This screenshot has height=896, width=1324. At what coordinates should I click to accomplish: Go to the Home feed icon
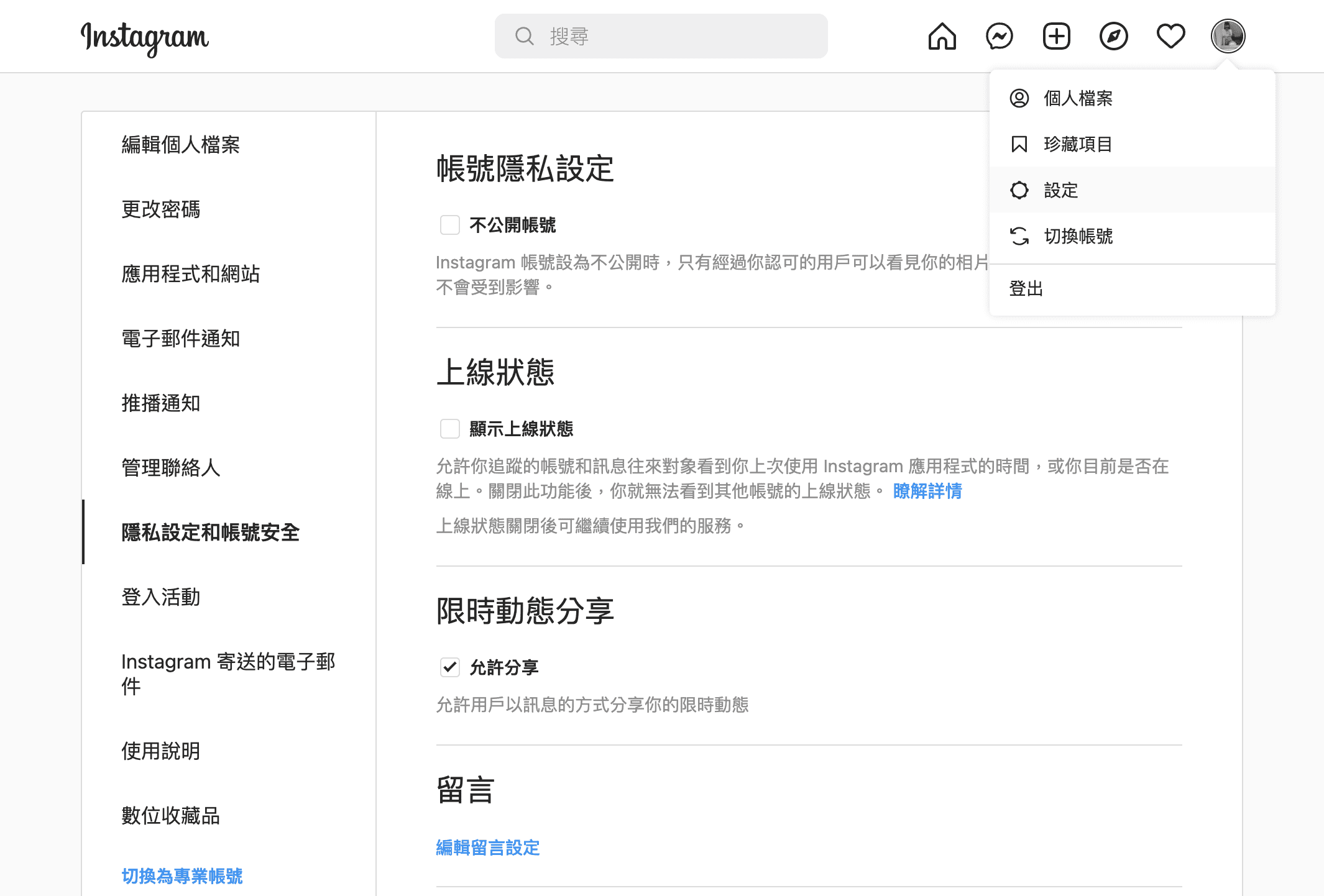[942, 36]
